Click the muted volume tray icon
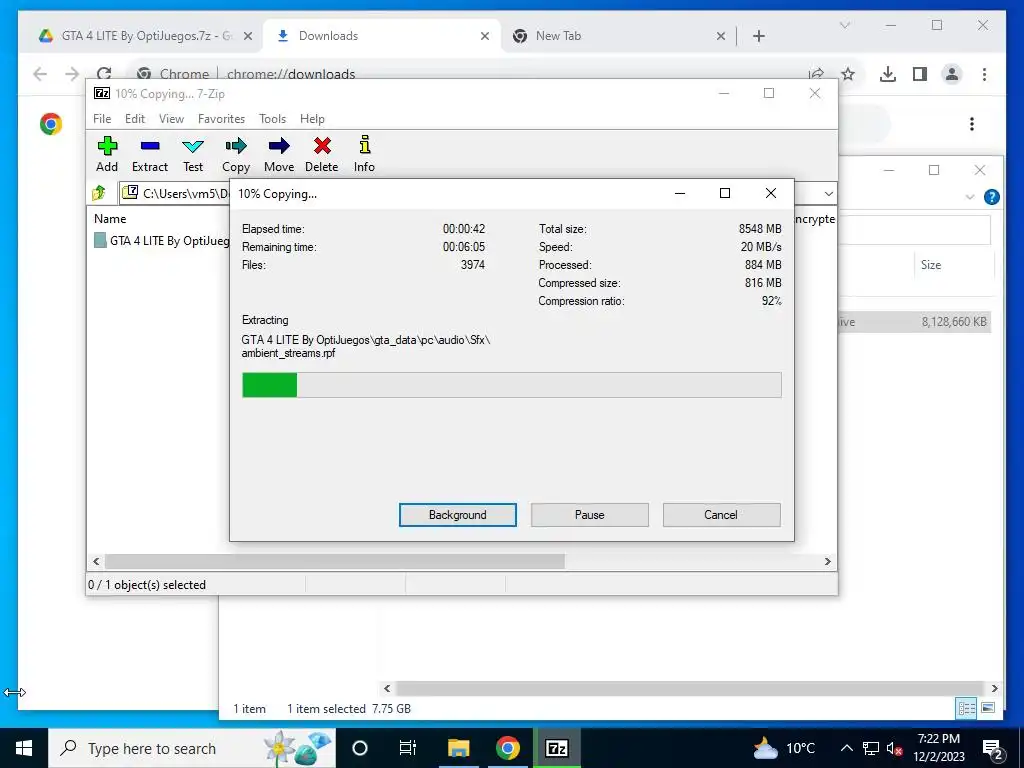The image size is (1024, 768). click(x=895, y=748)
